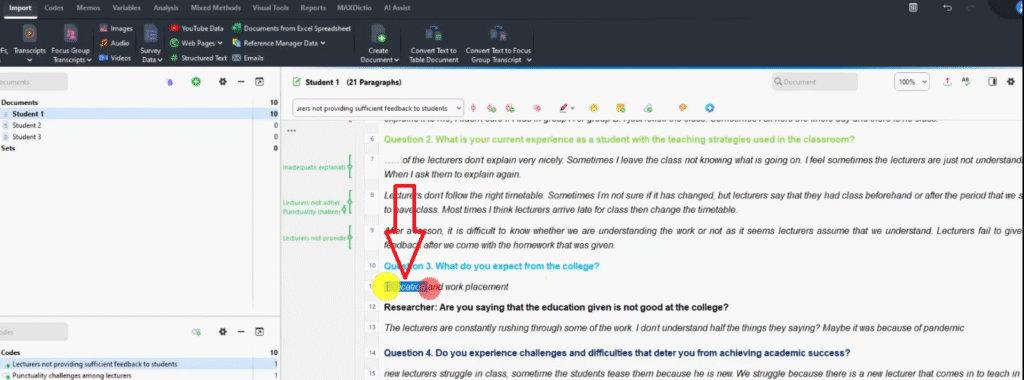The image size is (1024, 380).
Task: Click the Transcripts import icon
Action: tap(29, 33)
